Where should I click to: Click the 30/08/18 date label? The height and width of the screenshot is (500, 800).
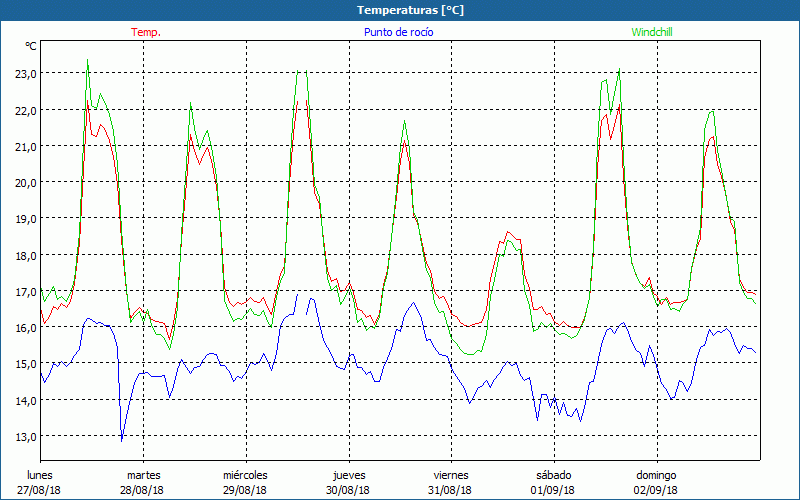[348, 490]
